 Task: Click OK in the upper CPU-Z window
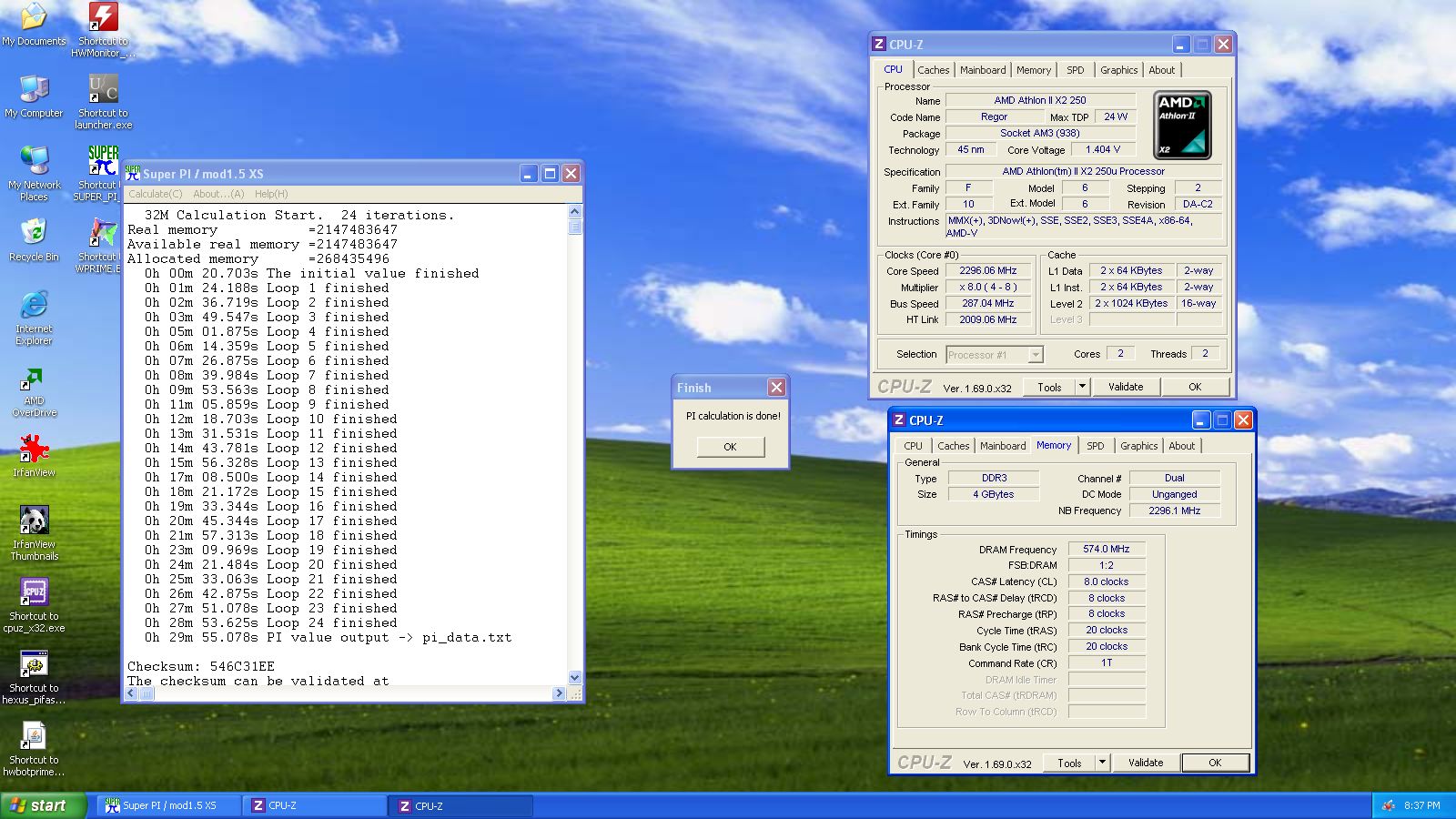[x=1195, y=387]
